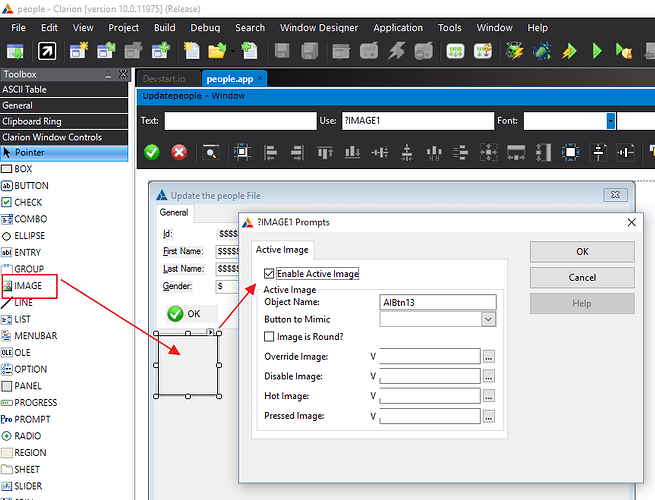Viewport: 655px width, 500px height.
Task: Collapse Clarion Window Controls section
Action: (x=64, y=137)
